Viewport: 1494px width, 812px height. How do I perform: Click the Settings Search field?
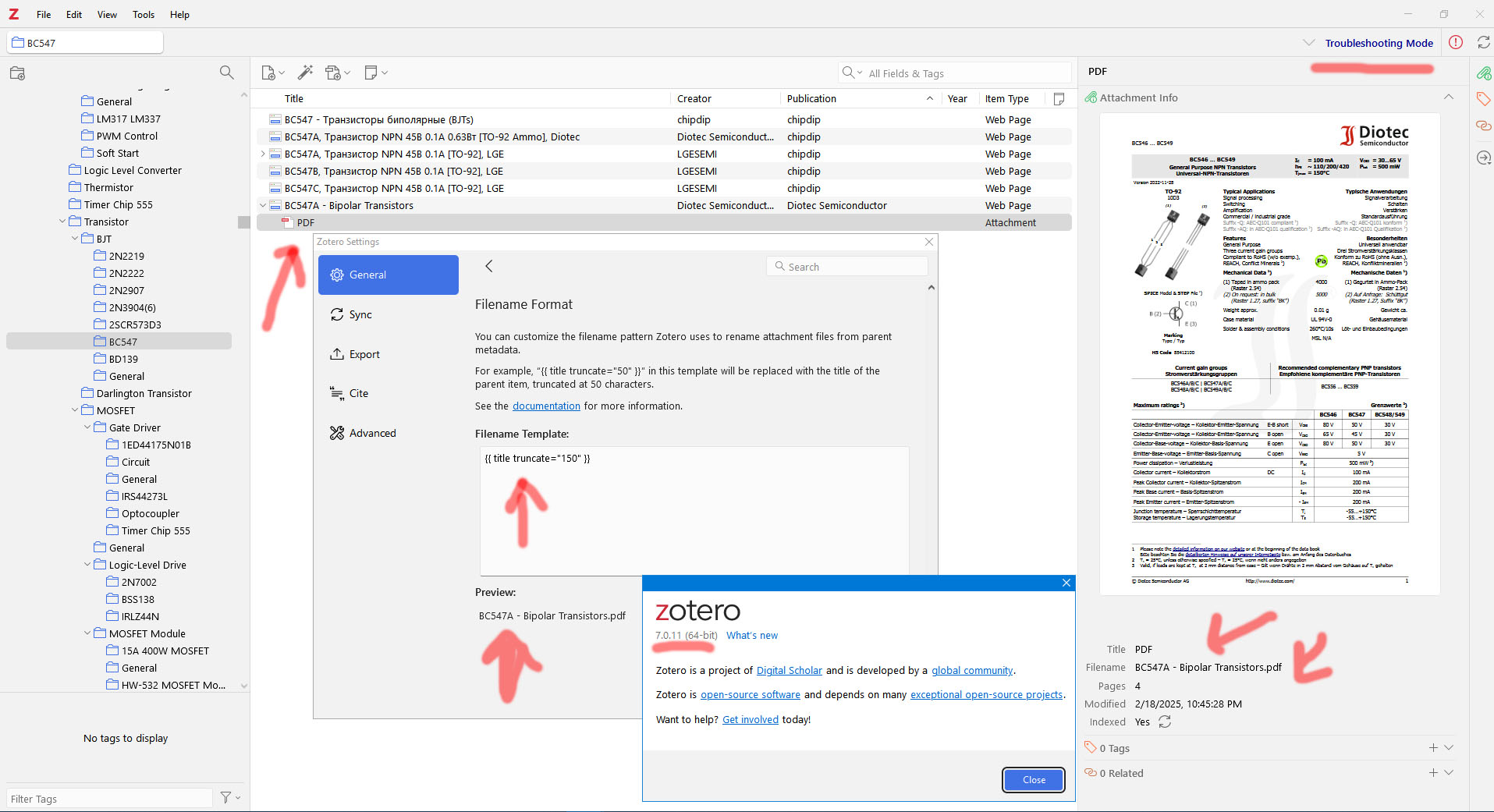click(847, 266)
